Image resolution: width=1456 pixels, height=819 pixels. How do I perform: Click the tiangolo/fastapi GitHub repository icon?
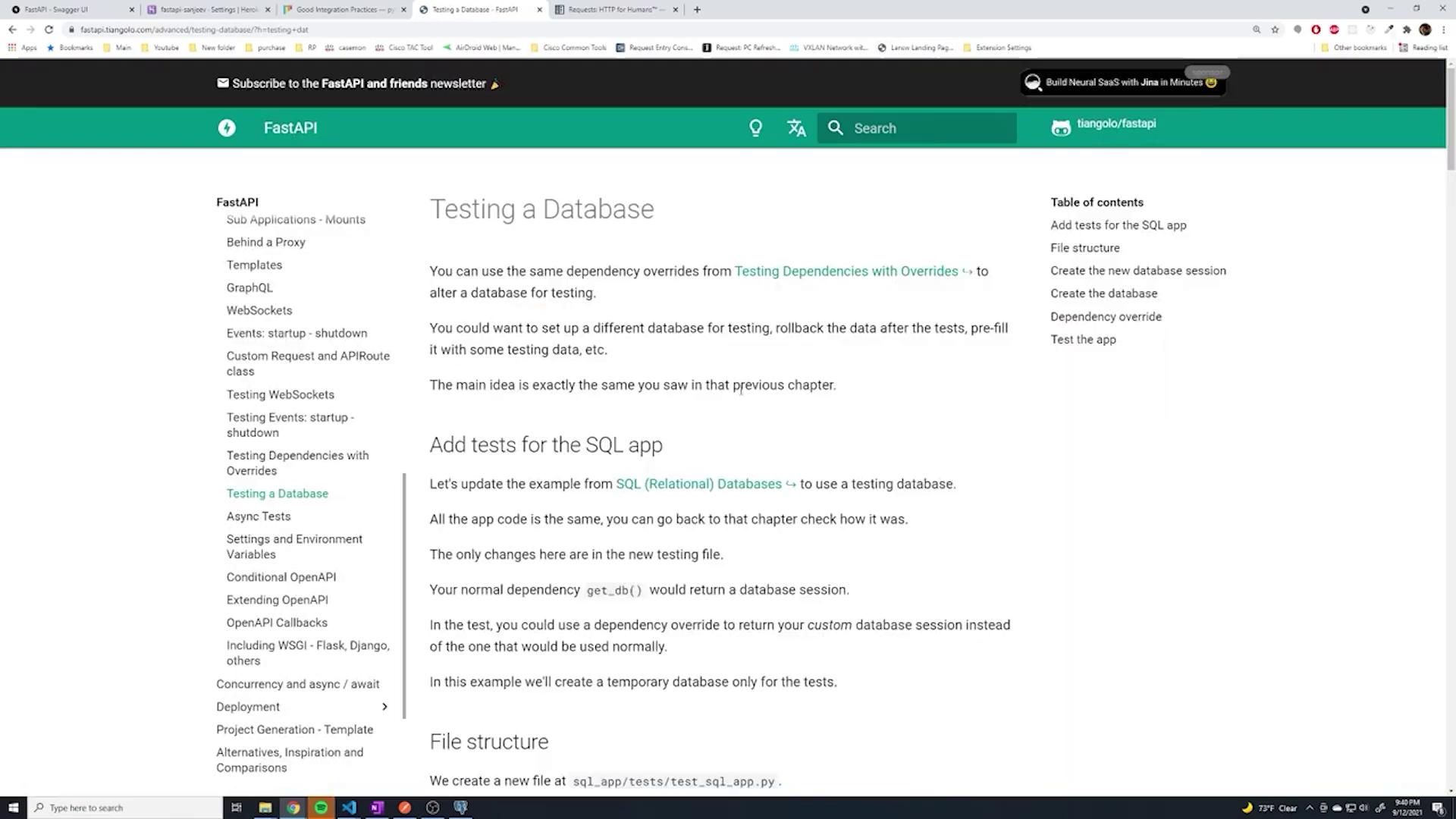[1060, 127]
